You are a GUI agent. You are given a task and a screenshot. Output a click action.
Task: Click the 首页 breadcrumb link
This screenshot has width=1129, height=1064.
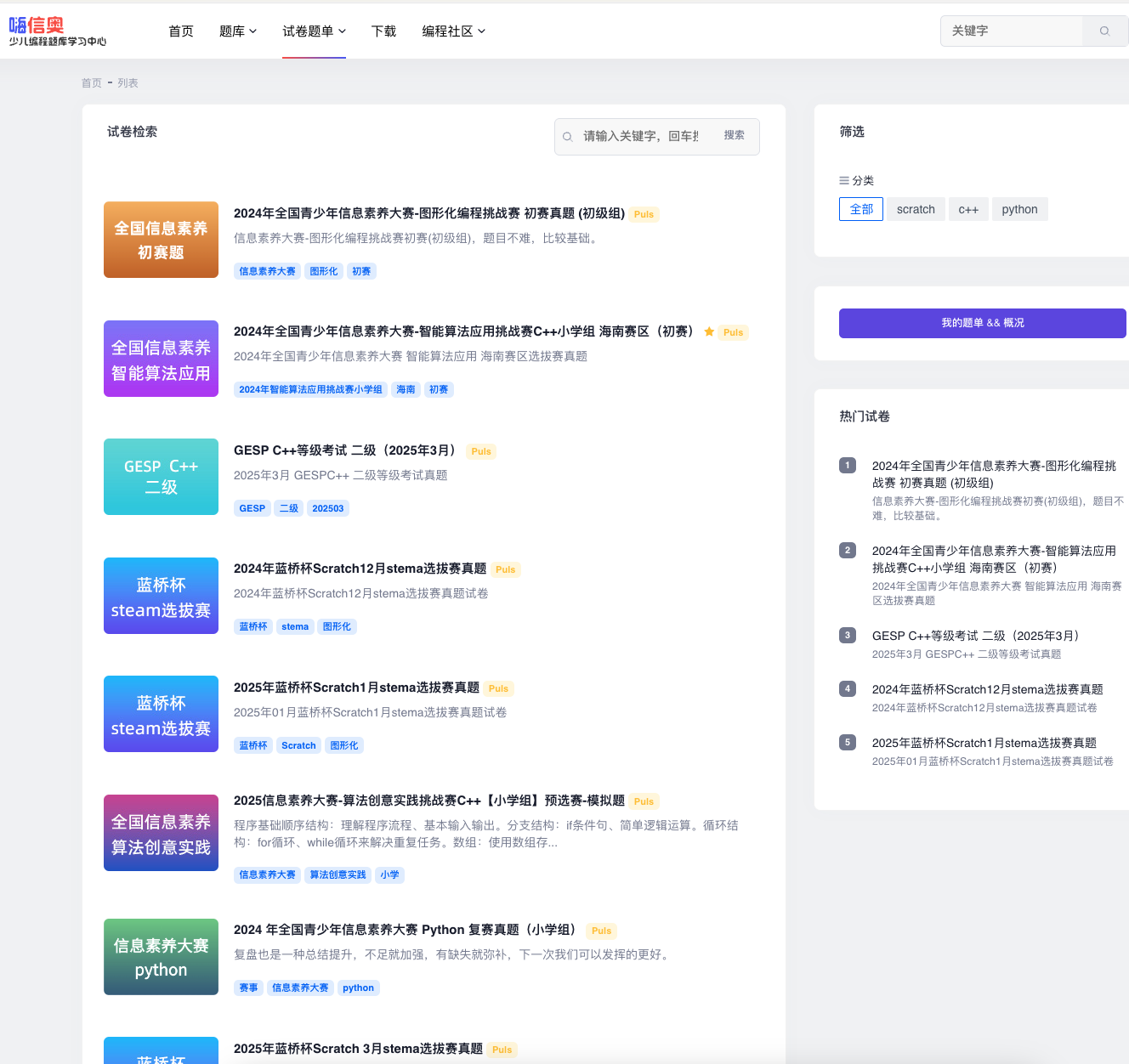pos(92,83)
